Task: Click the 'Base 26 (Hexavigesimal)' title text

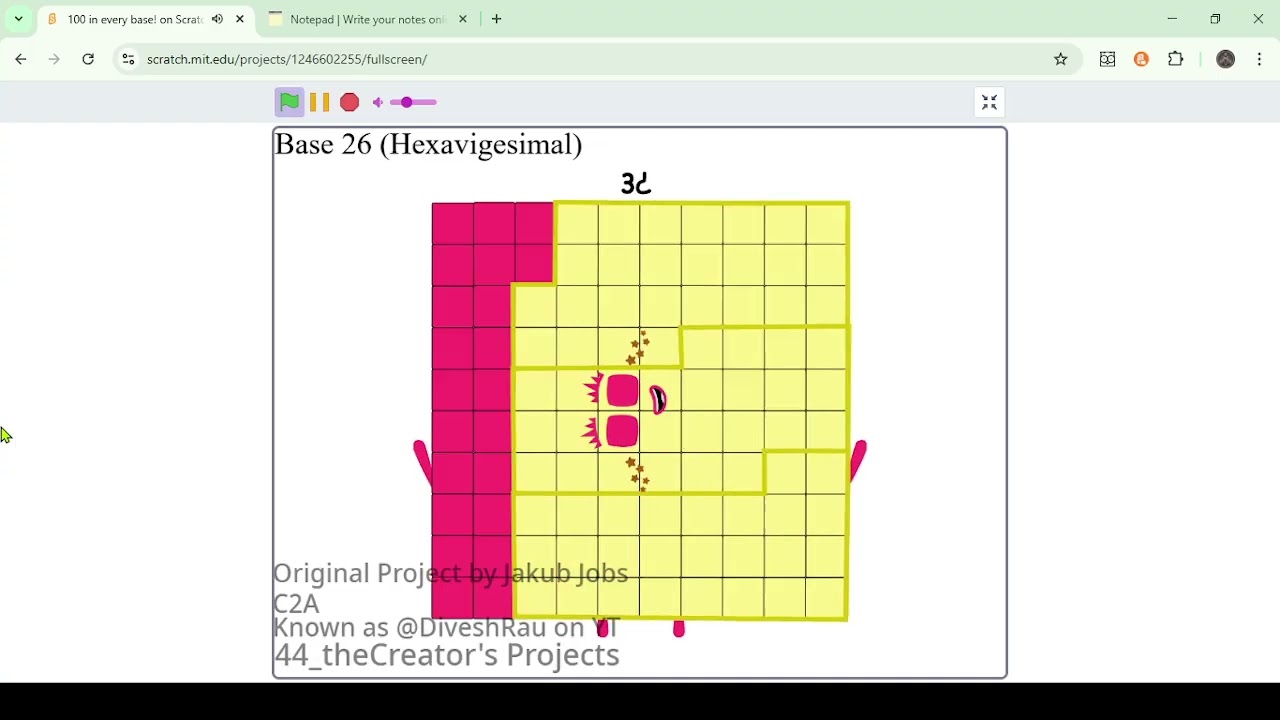Action: click(428, 145)
